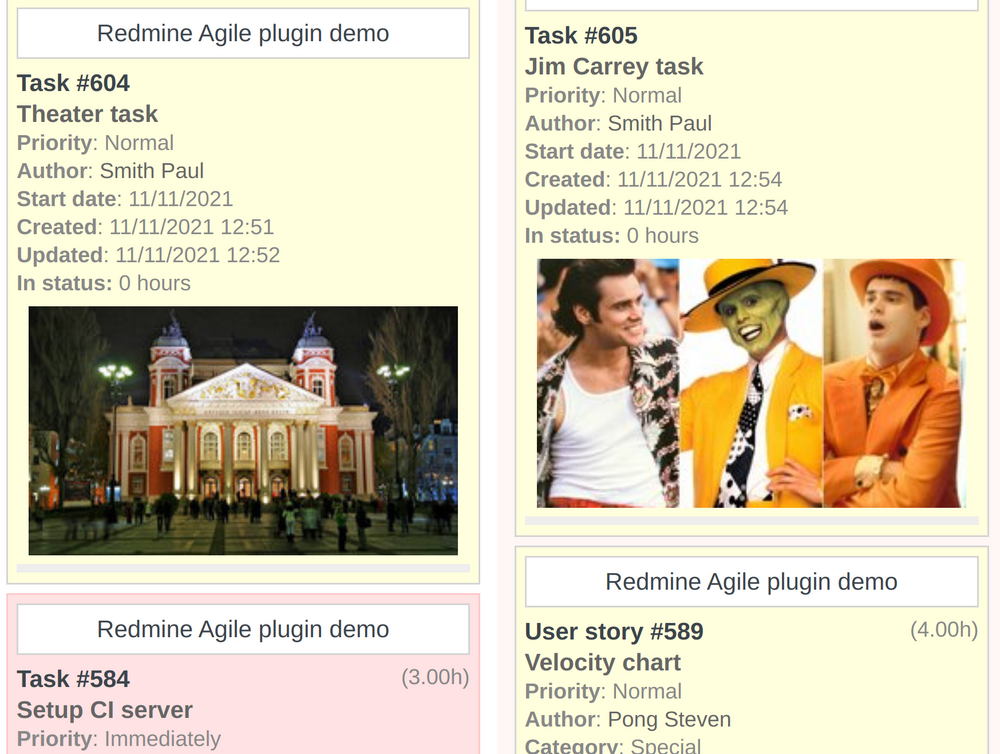1000x754 pixels.
Task: Click the Redmine Agile plugin demo banner above User story #589
Action: 751,581
